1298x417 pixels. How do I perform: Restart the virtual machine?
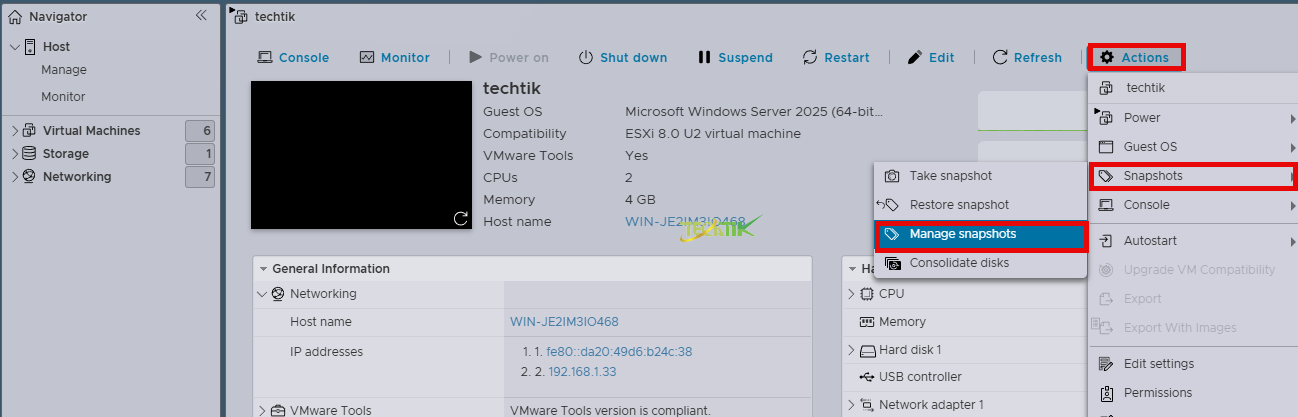coord(836,57)
